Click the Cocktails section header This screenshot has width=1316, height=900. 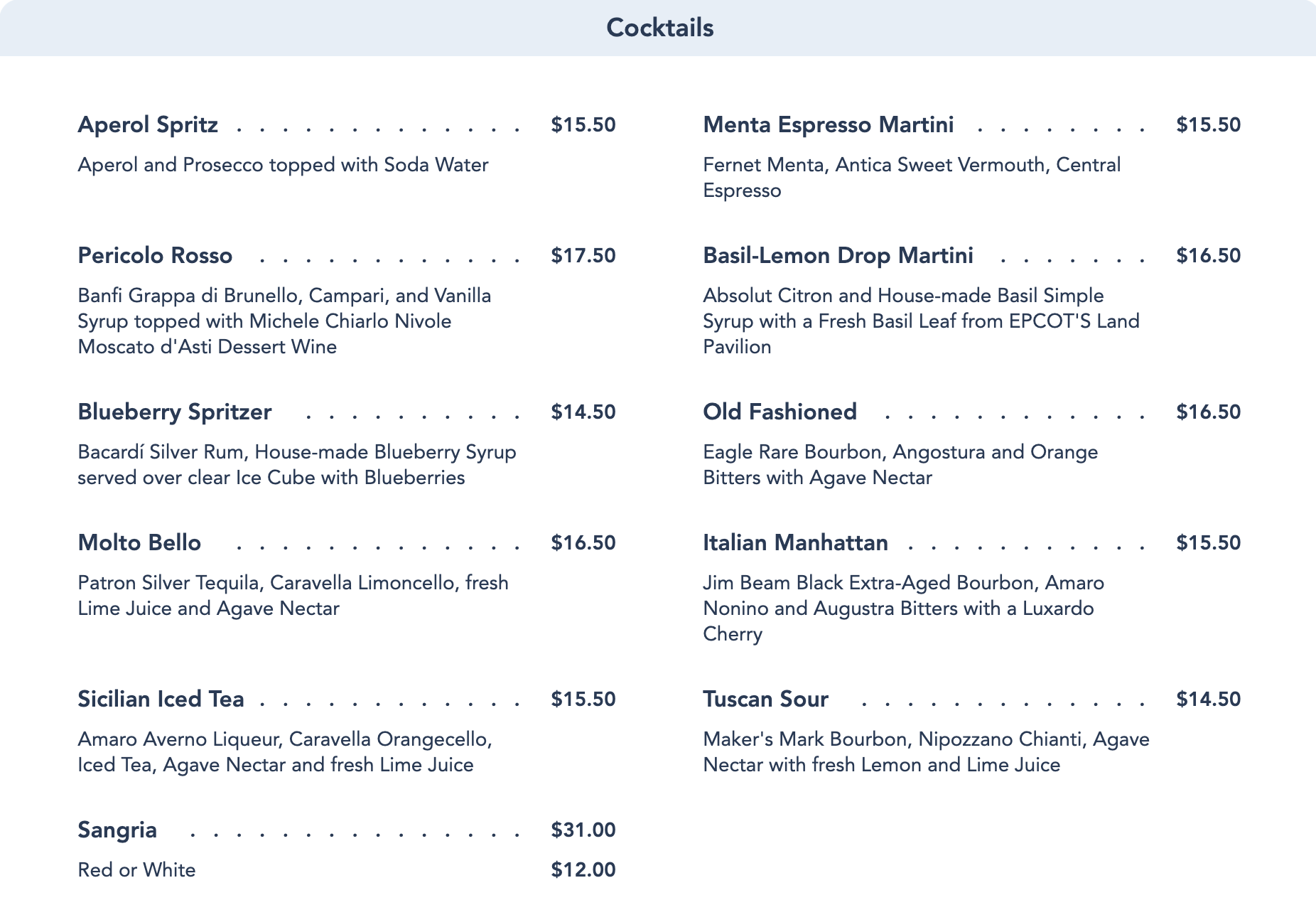(x=659, y=28)
